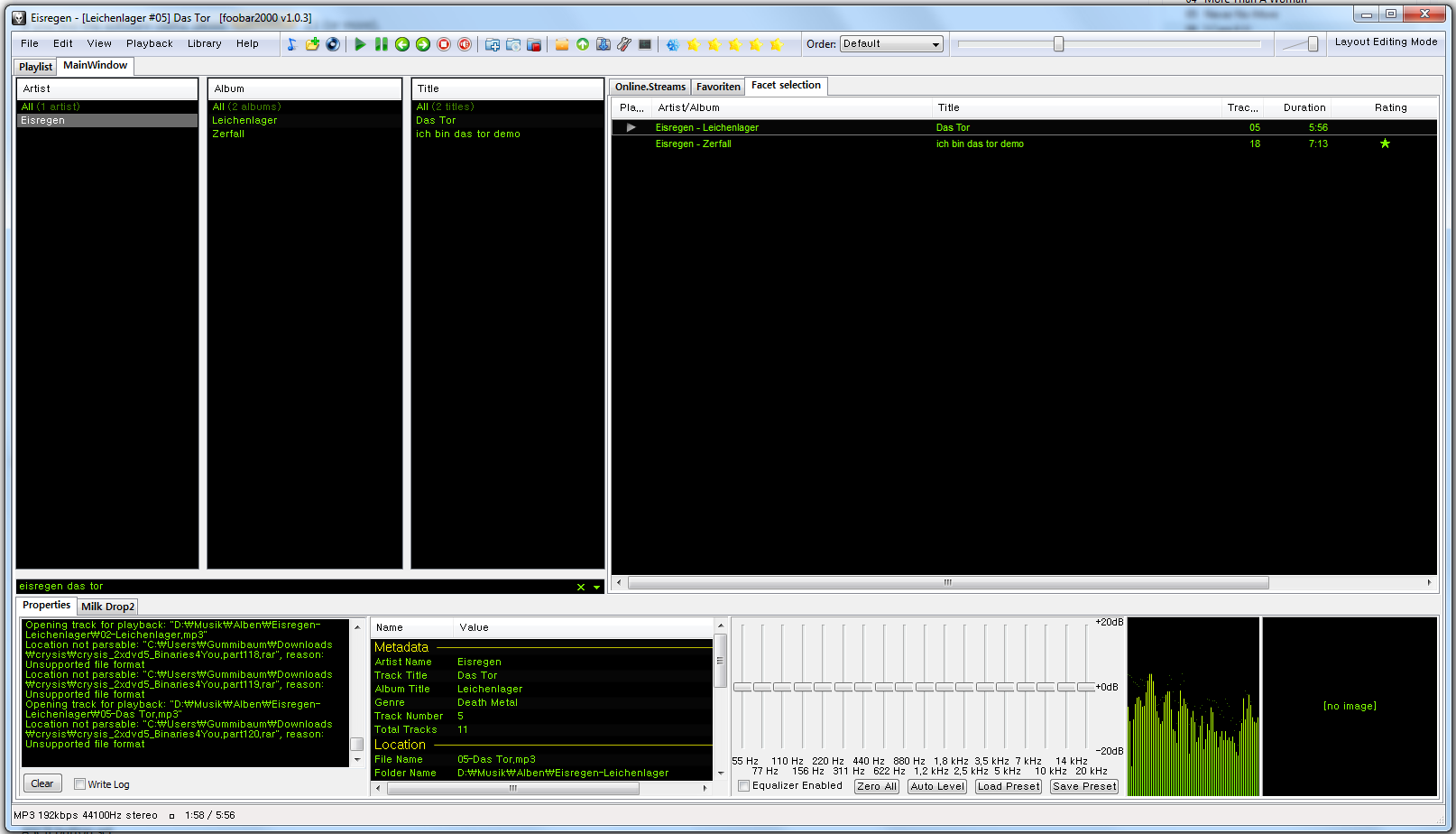Stop playback with the red Stop icon

[444, 44]
